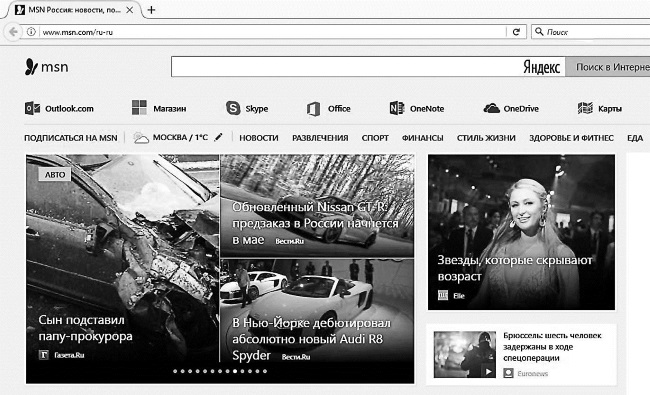This screenshot has height=395, width=650.
Task: Select the first carousel dot
Action: (x=175, y=371)
